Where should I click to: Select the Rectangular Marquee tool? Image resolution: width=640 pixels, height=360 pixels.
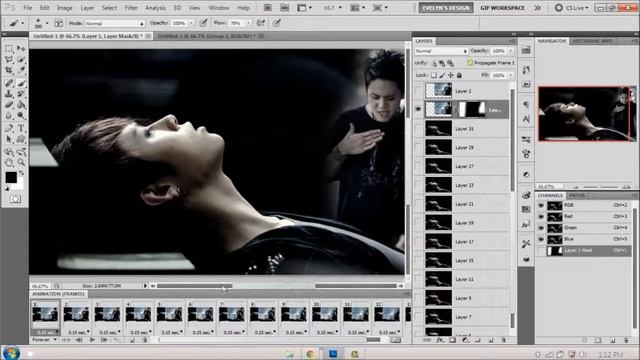pos(9,48)
